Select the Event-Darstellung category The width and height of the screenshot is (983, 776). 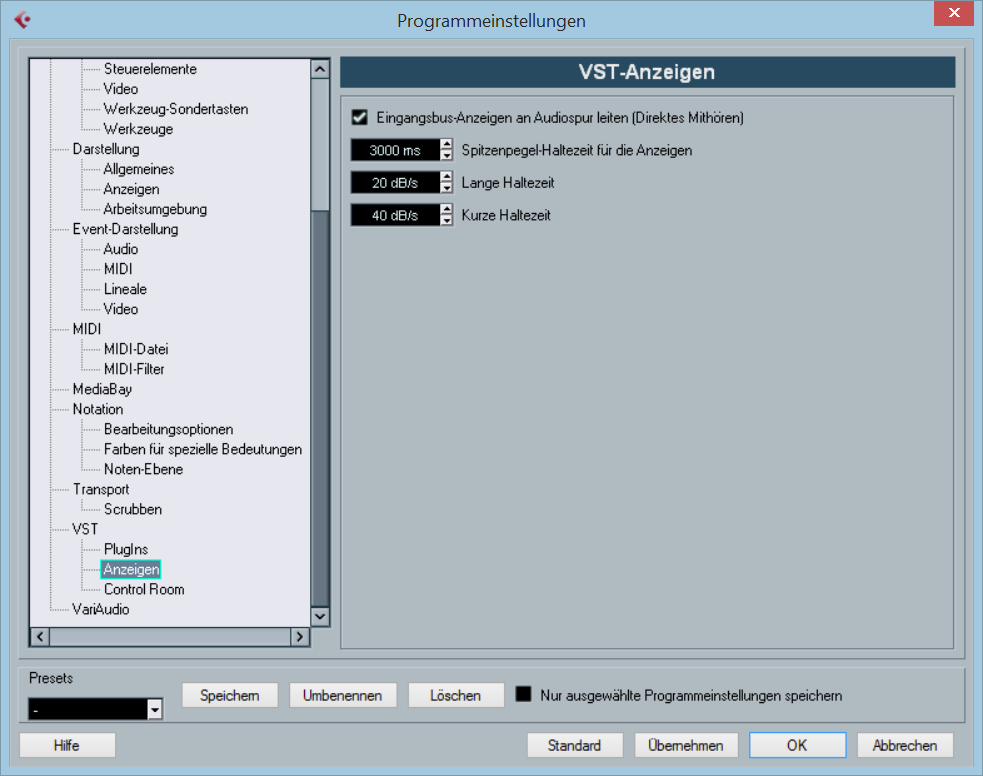click(125, 229)
